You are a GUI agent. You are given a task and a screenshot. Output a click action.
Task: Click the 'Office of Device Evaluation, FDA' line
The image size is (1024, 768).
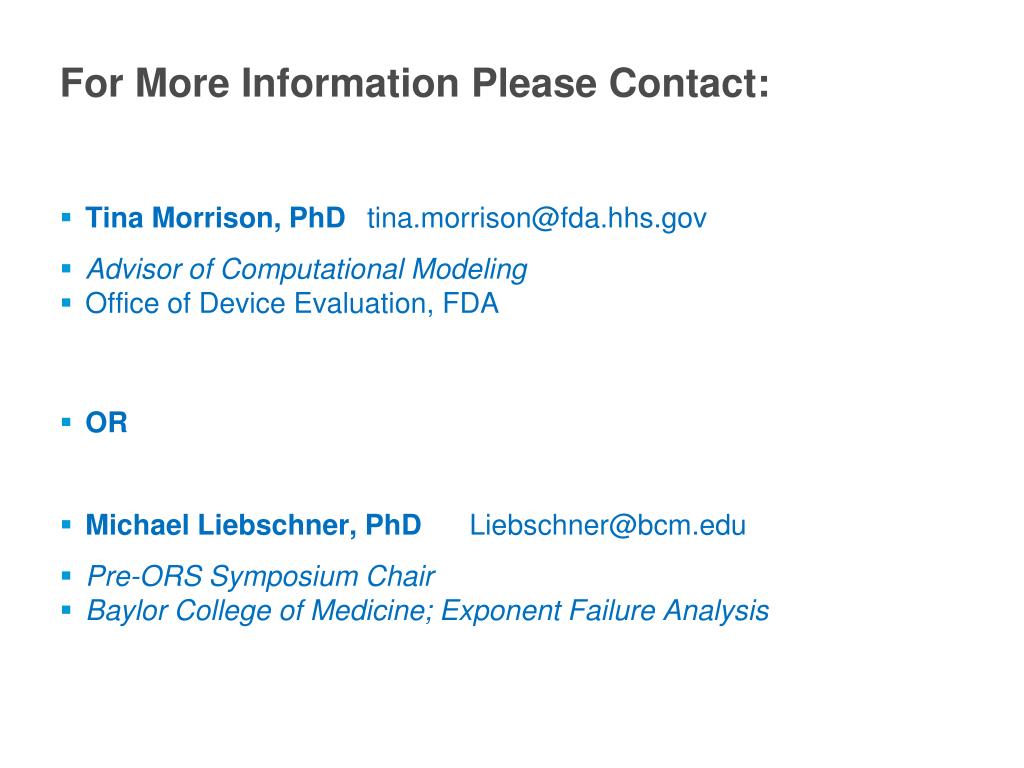292,304
